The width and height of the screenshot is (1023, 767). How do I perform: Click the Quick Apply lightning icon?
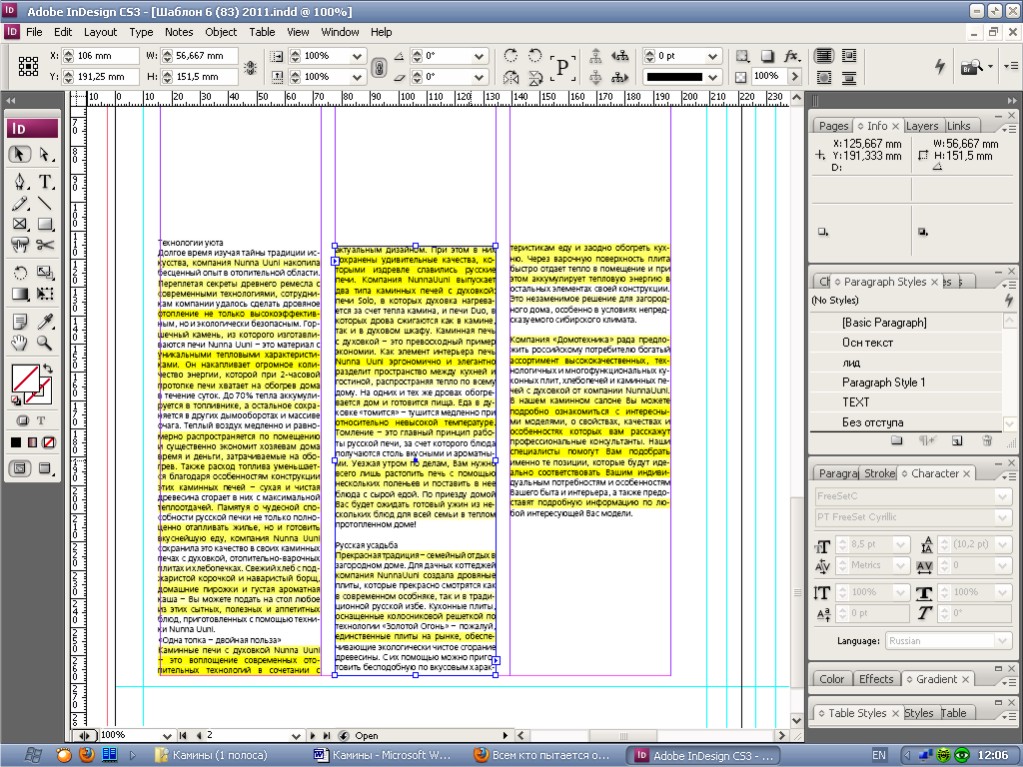point(940,66)
